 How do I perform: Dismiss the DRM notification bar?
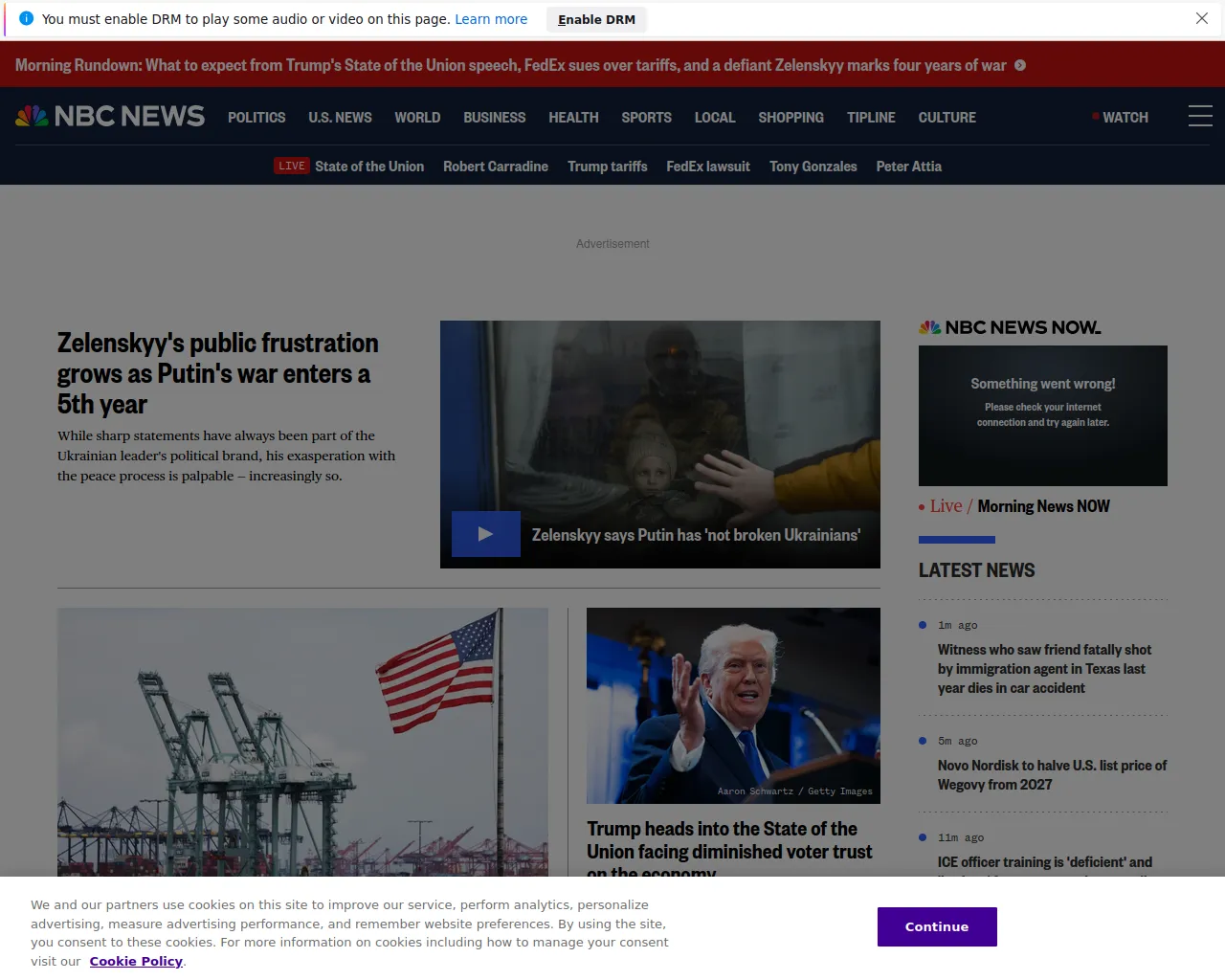click(1202, 18)
